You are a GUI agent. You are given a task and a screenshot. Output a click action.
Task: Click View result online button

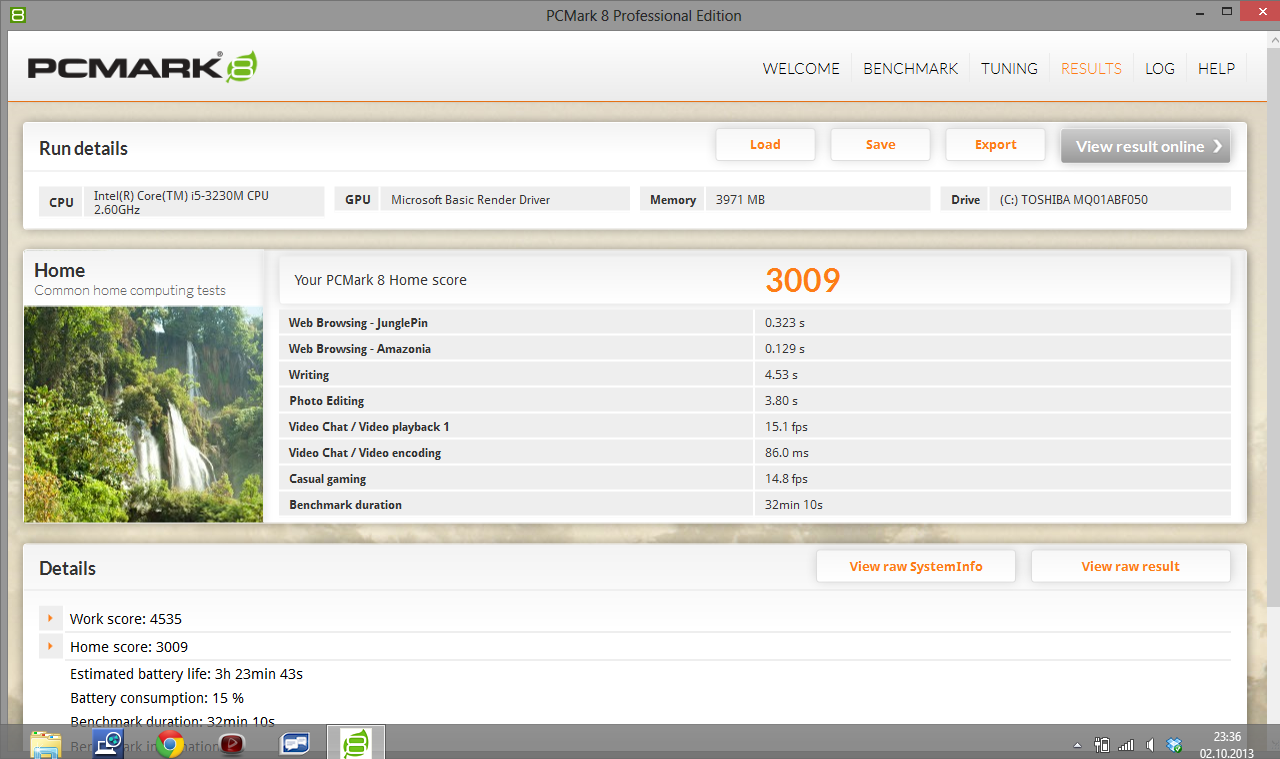[1145, 146]
